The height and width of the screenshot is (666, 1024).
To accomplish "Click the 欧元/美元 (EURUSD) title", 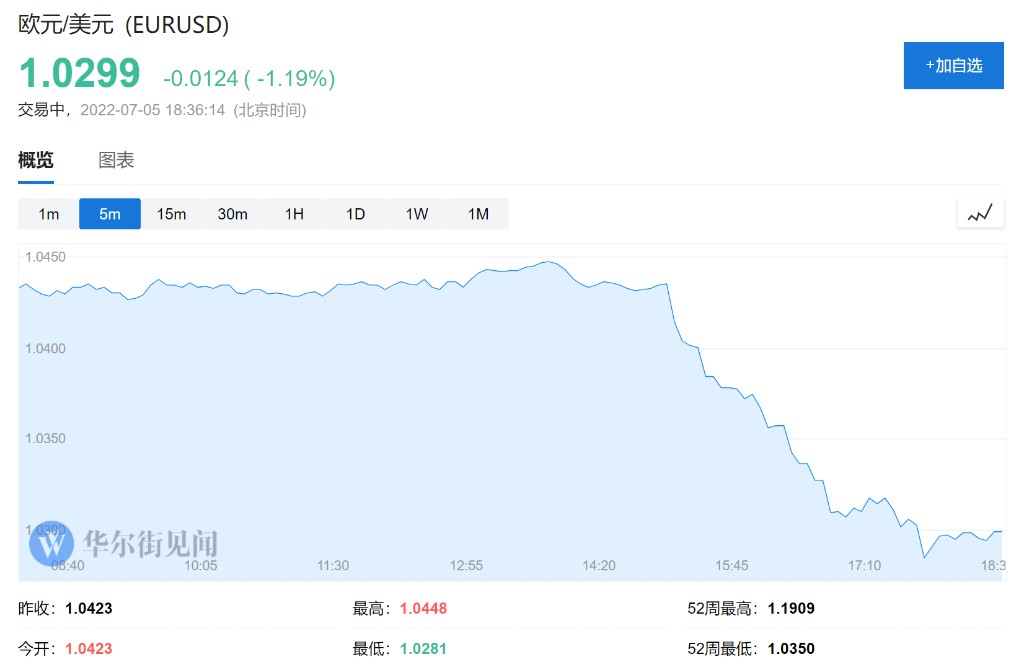I will click(124, 25).
